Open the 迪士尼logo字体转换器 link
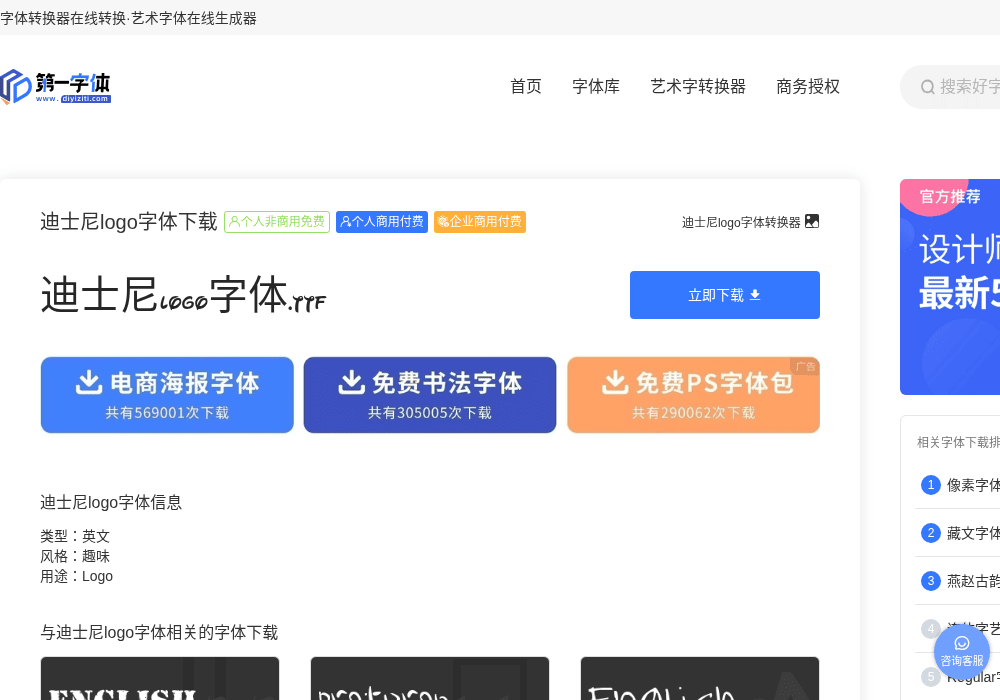1000x700 pixels. point(740,222)
